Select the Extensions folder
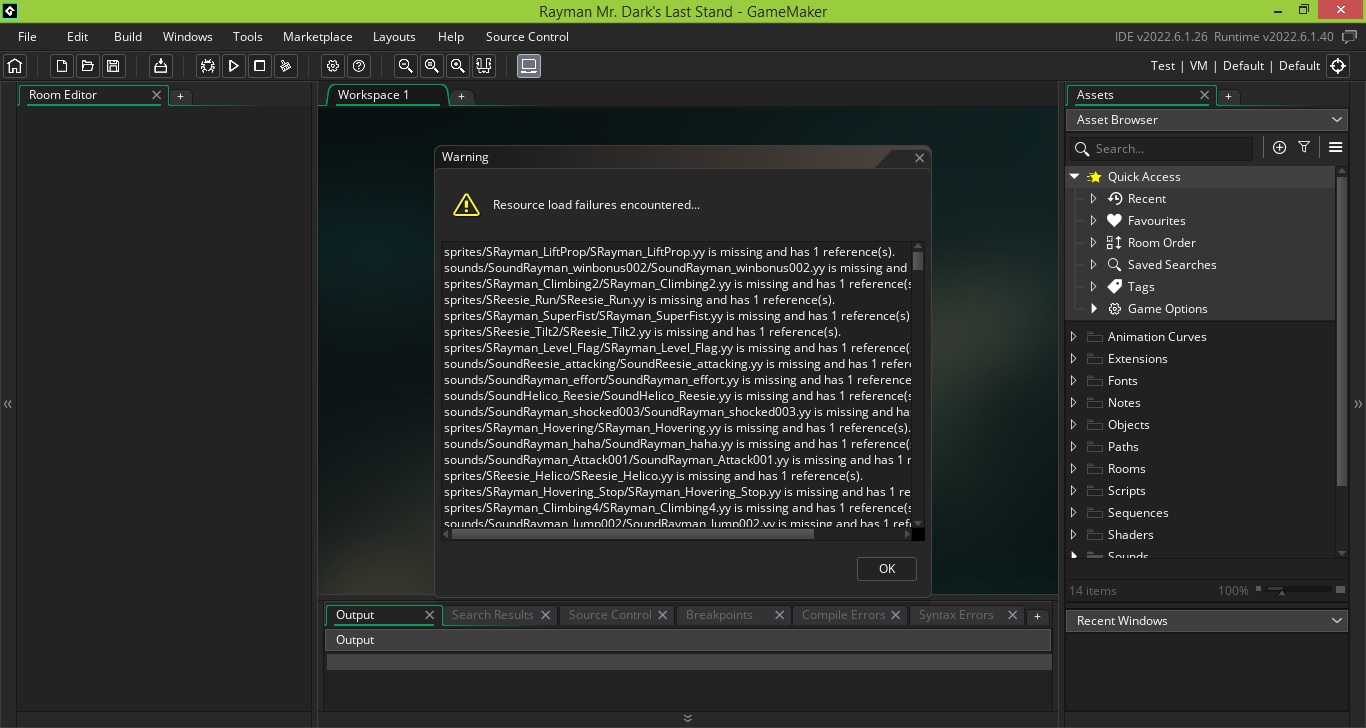1366x728 pixels. tap(1137, 359)
